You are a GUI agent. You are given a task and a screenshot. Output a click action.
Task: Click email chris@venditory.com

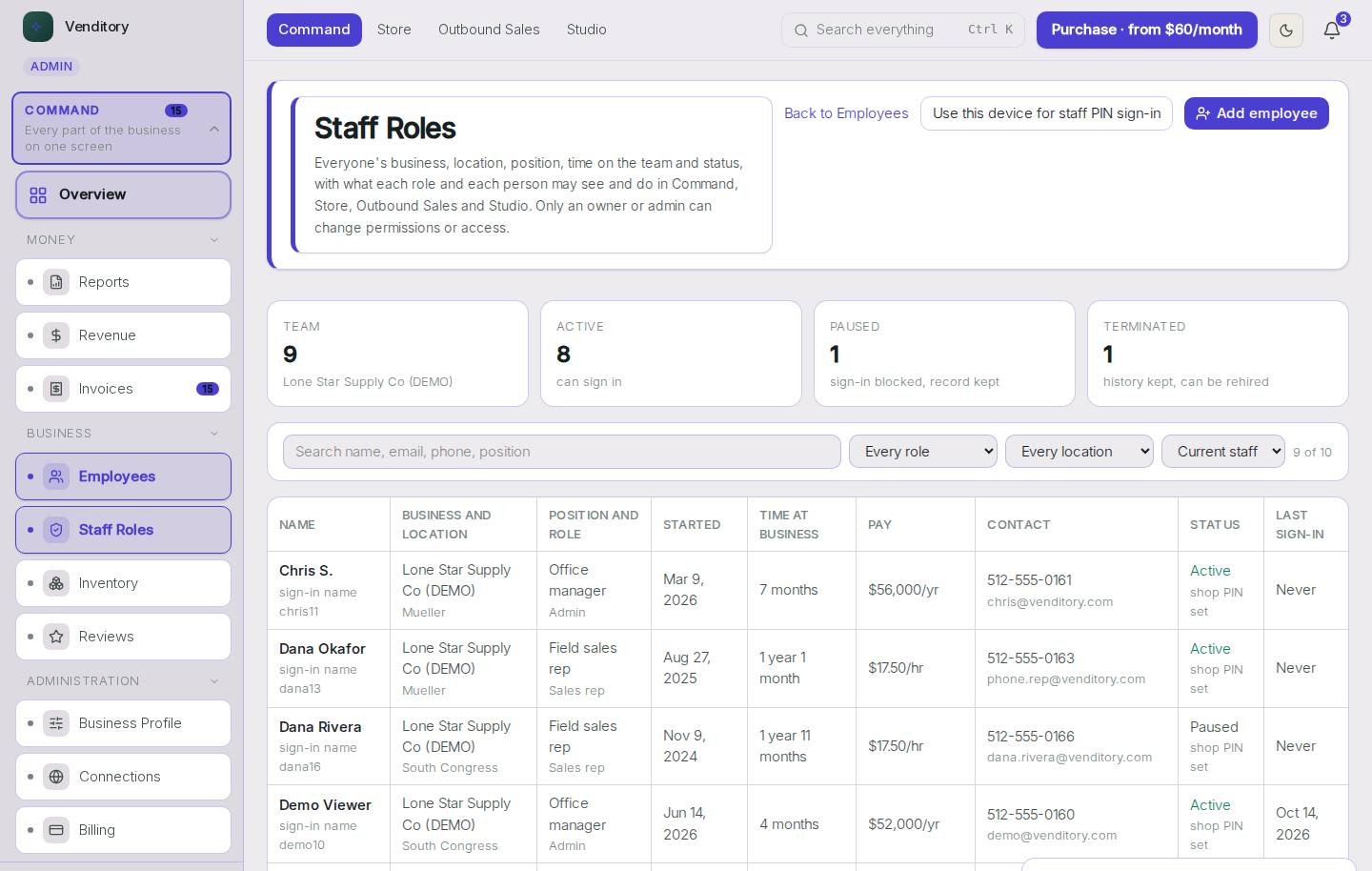click(1050, 602)
